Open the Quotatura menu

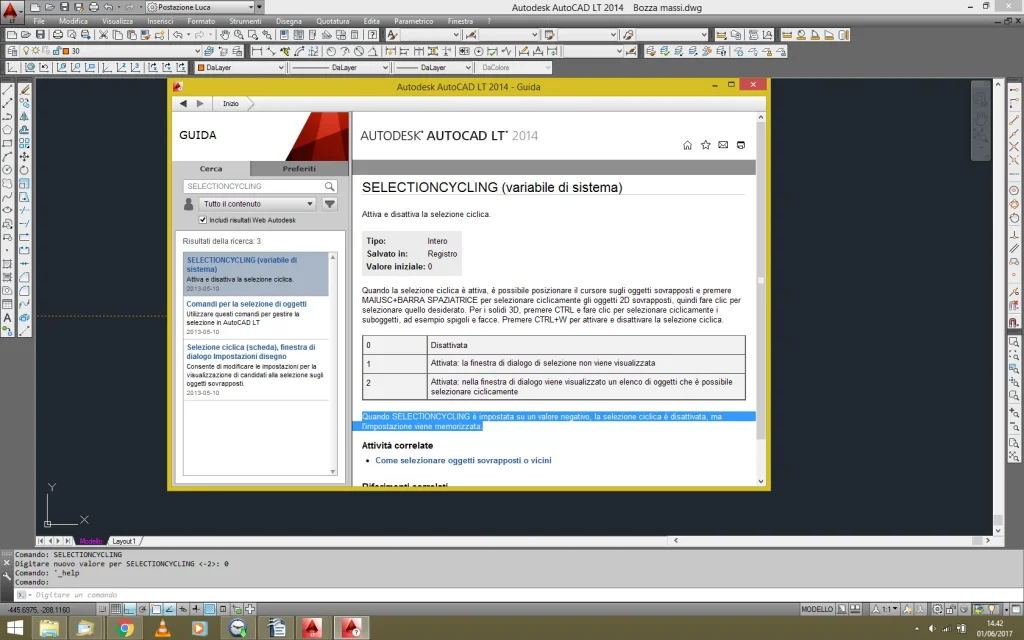332,21
